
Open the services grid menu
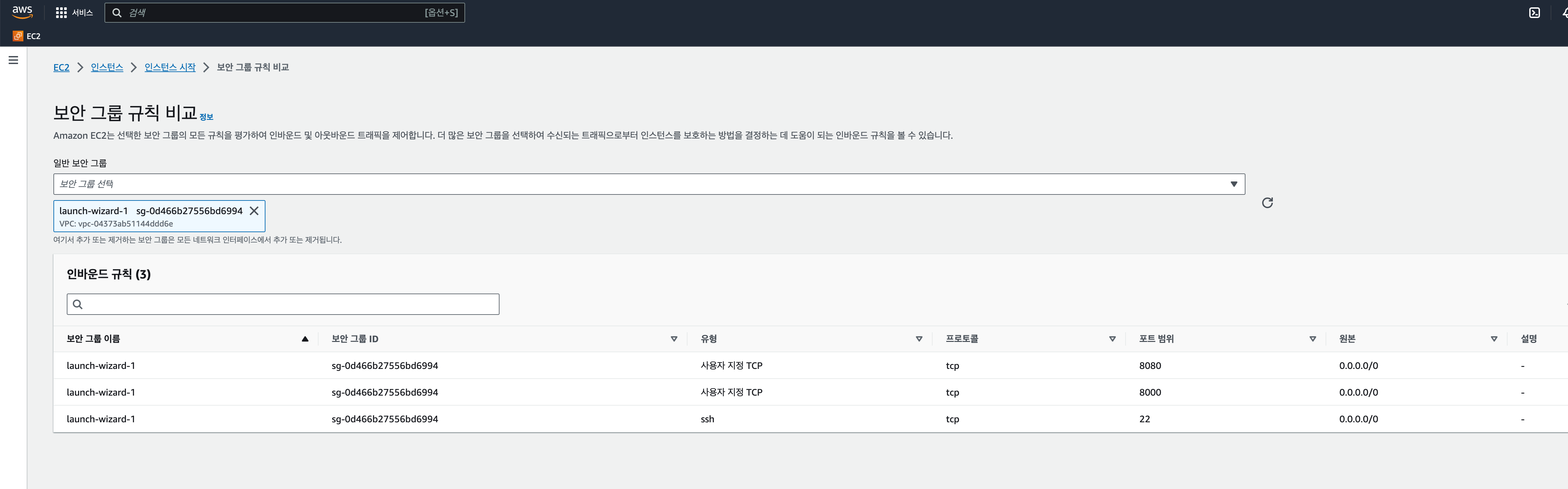61,13
